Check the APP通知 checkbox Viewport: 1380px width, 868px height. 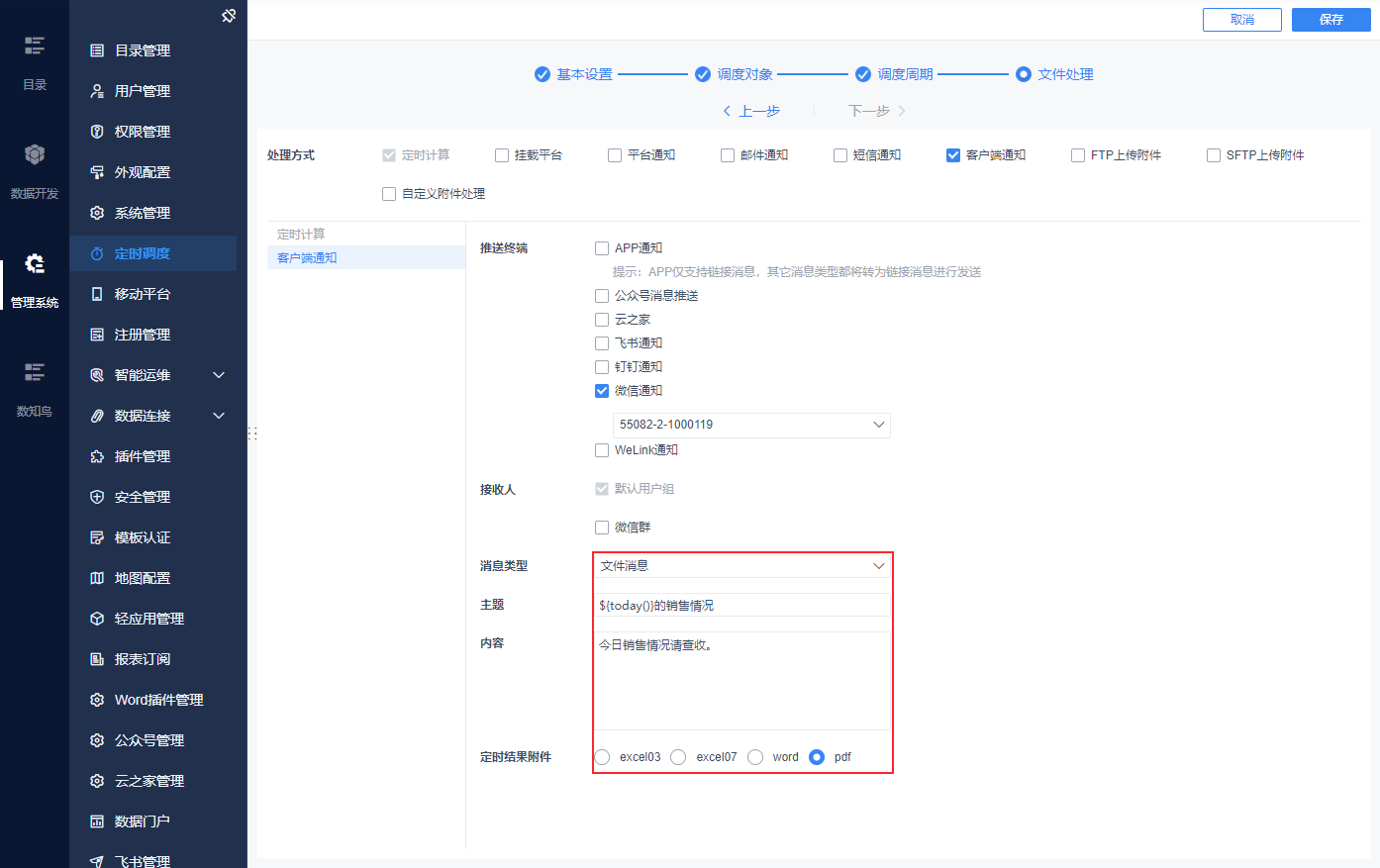[x=602, y=248]
